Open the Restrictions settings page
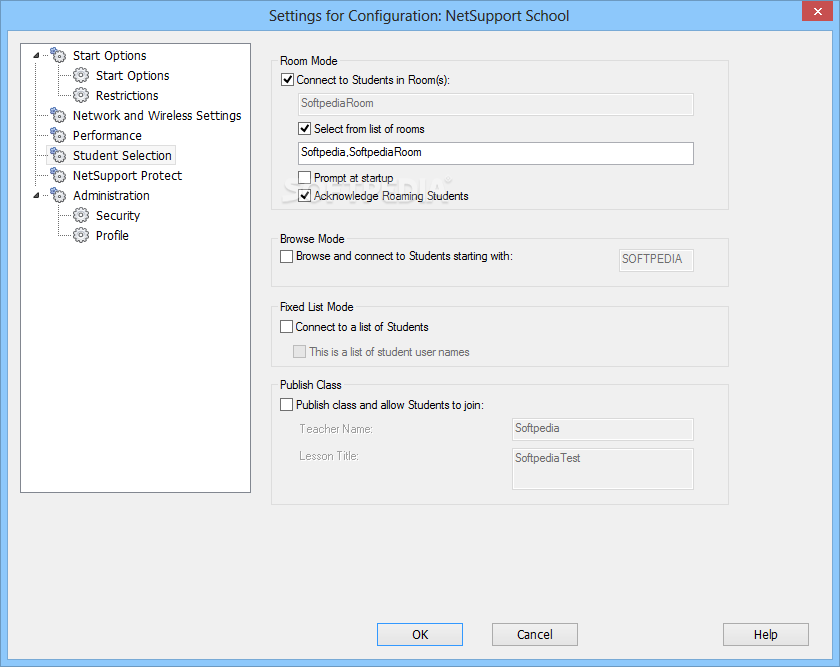 pos(127,95)
